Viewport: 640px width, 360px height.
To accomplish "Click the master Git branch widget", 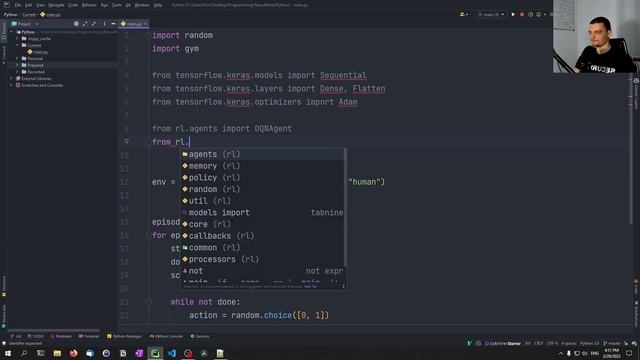I will 612,343.
